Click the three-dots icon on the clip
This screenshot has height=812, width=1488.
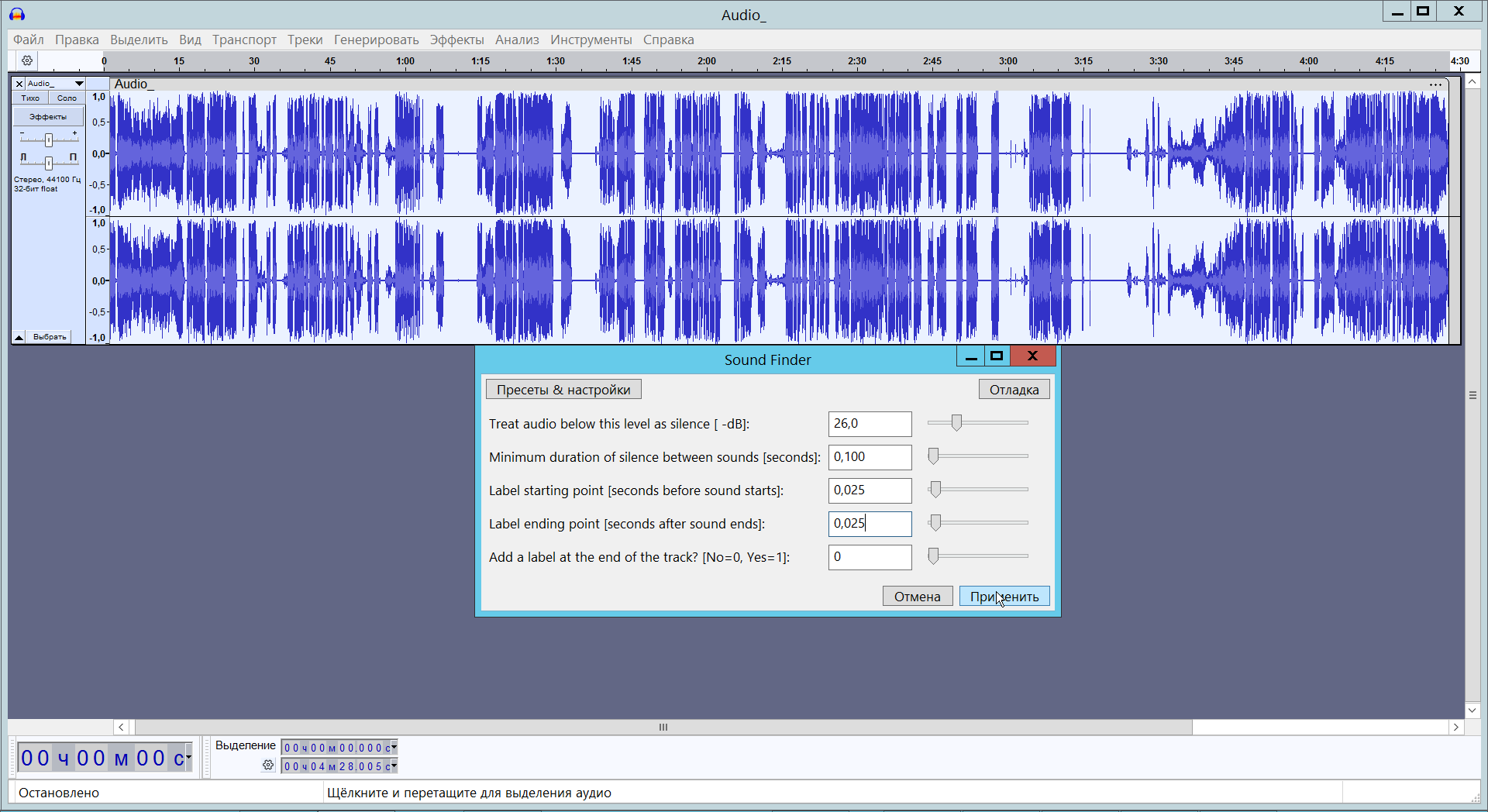pos(1435,84)
